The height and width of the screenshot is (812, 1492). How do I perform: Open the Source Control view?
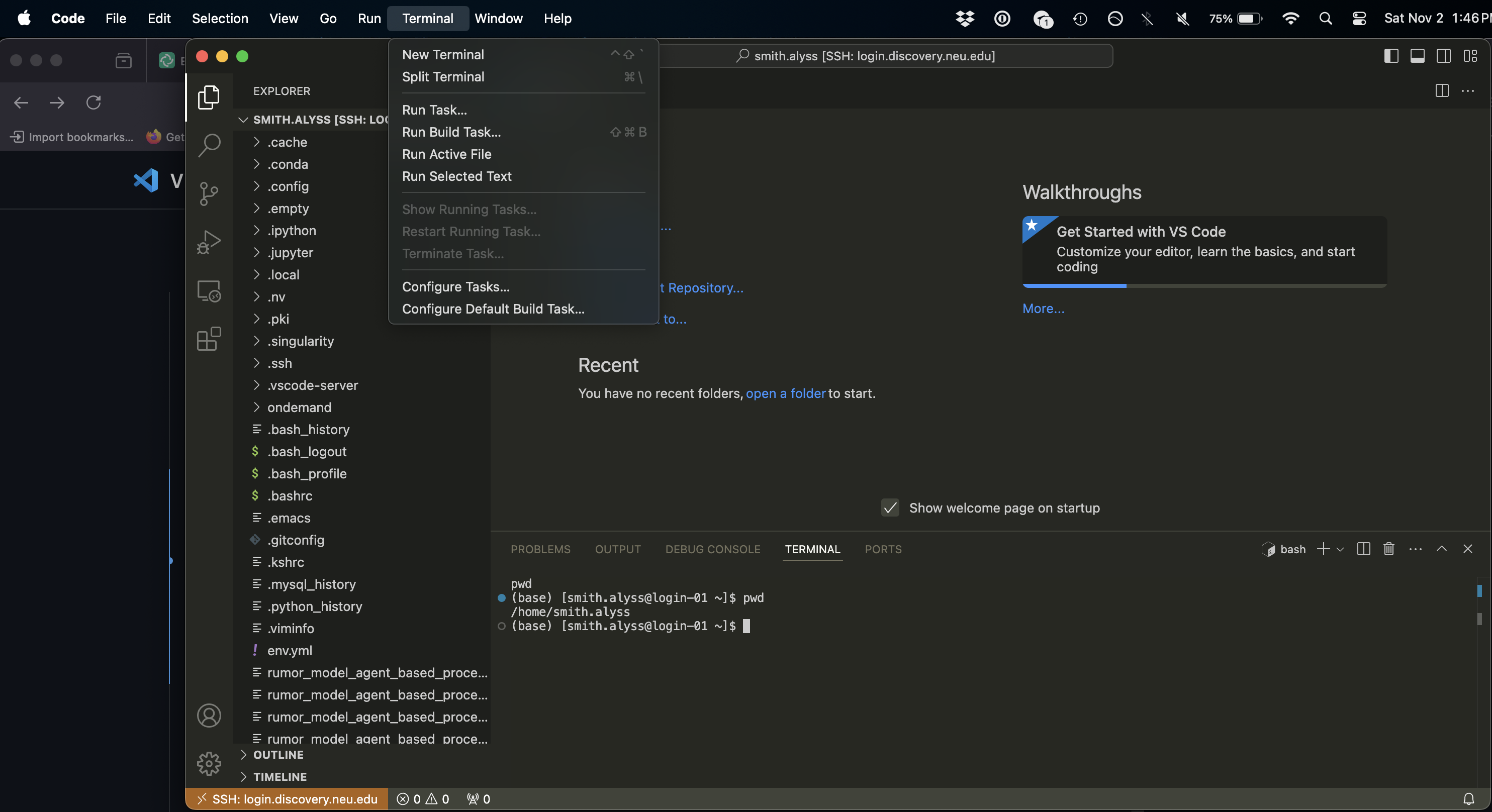(x=209, y=193)
